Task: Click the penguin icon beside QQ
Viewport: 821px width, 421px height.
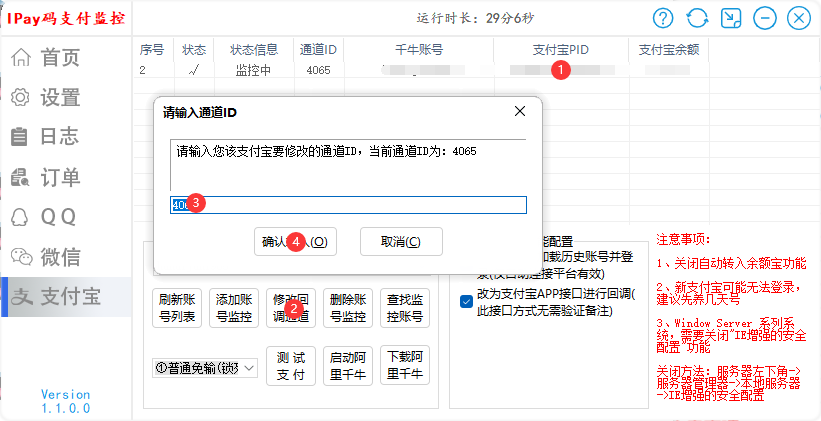Action: [x=20, y=217]
